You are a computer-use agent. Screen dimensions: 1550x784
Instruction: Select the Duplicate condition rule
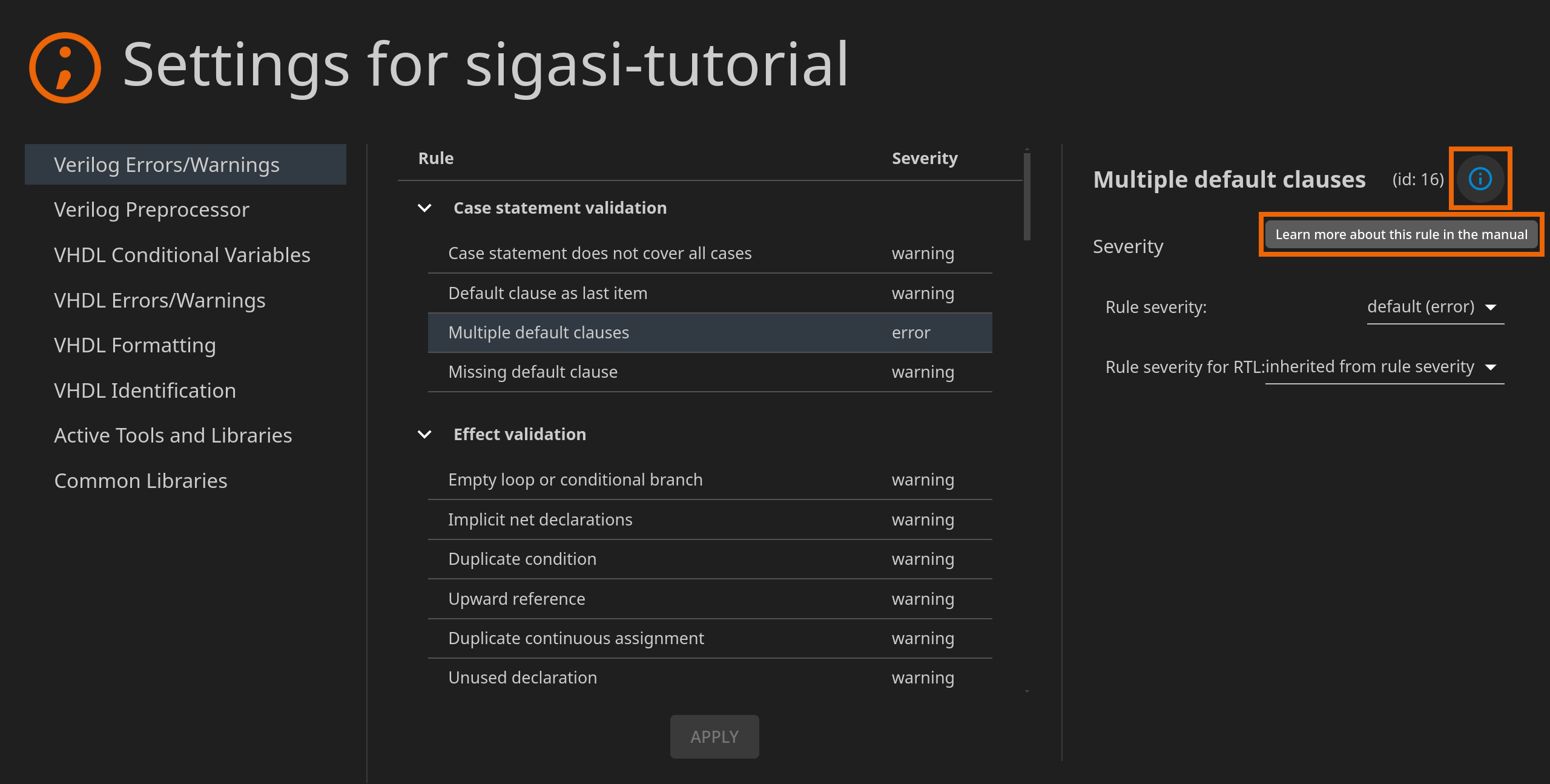(710, 559)
